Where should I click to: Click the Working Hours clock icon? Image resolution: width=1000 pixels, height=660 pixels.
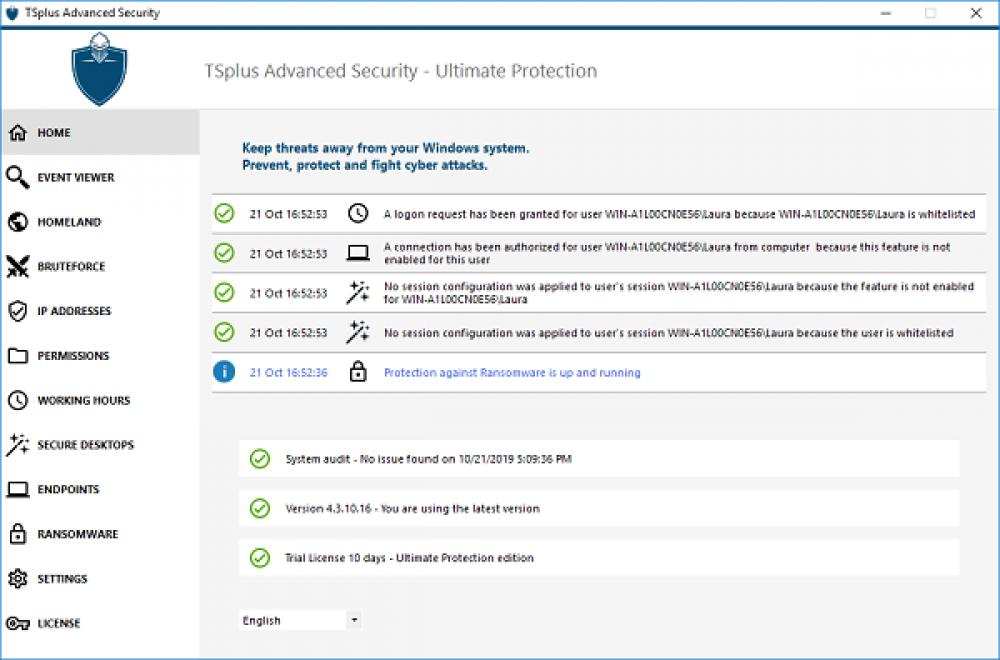point(17,400)
